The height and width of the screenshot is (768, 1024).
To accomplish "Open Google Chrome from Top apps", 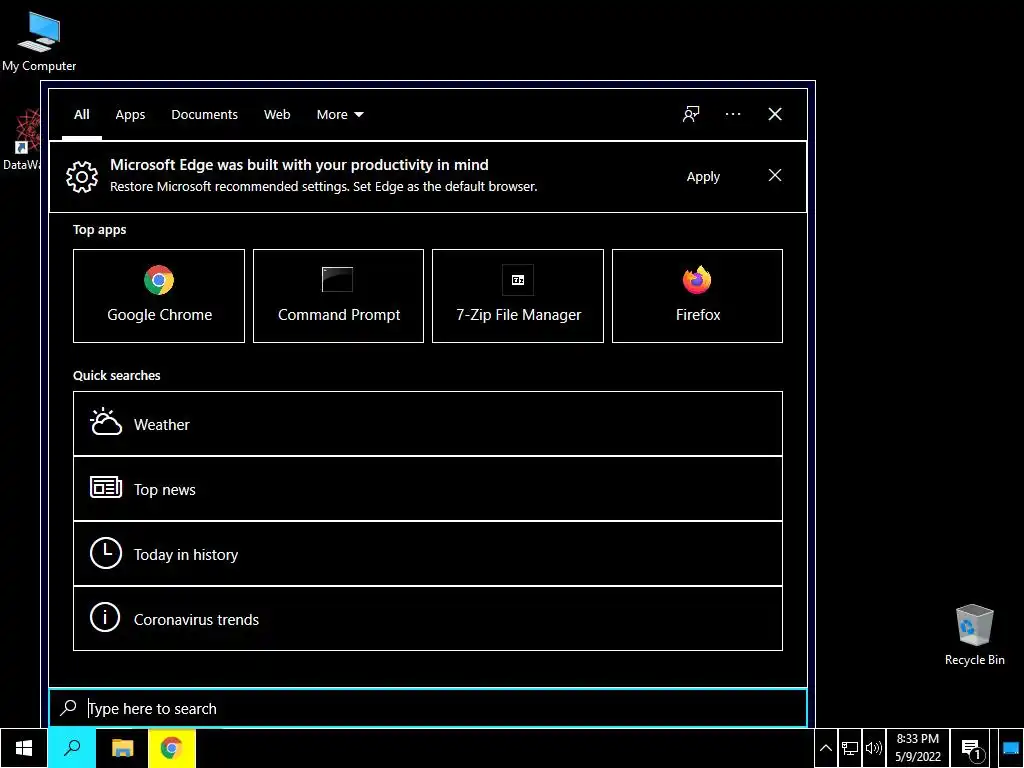I will click(159, 296).
